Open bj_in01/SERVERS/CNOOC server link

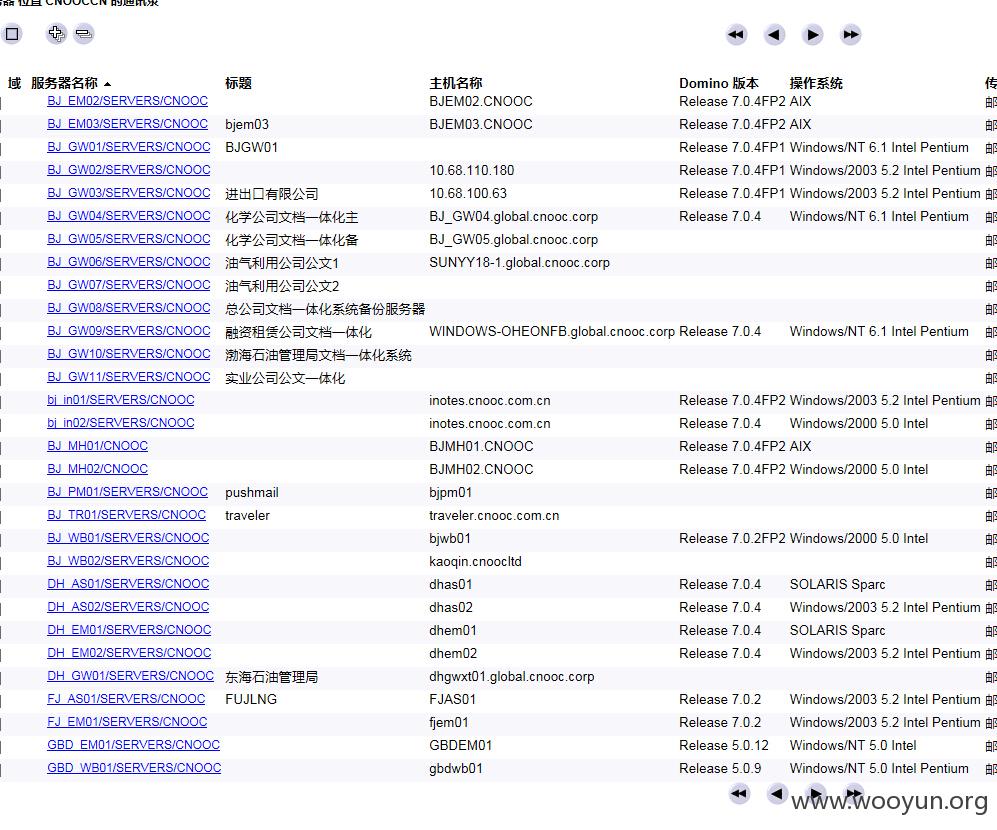pos(121,399)
